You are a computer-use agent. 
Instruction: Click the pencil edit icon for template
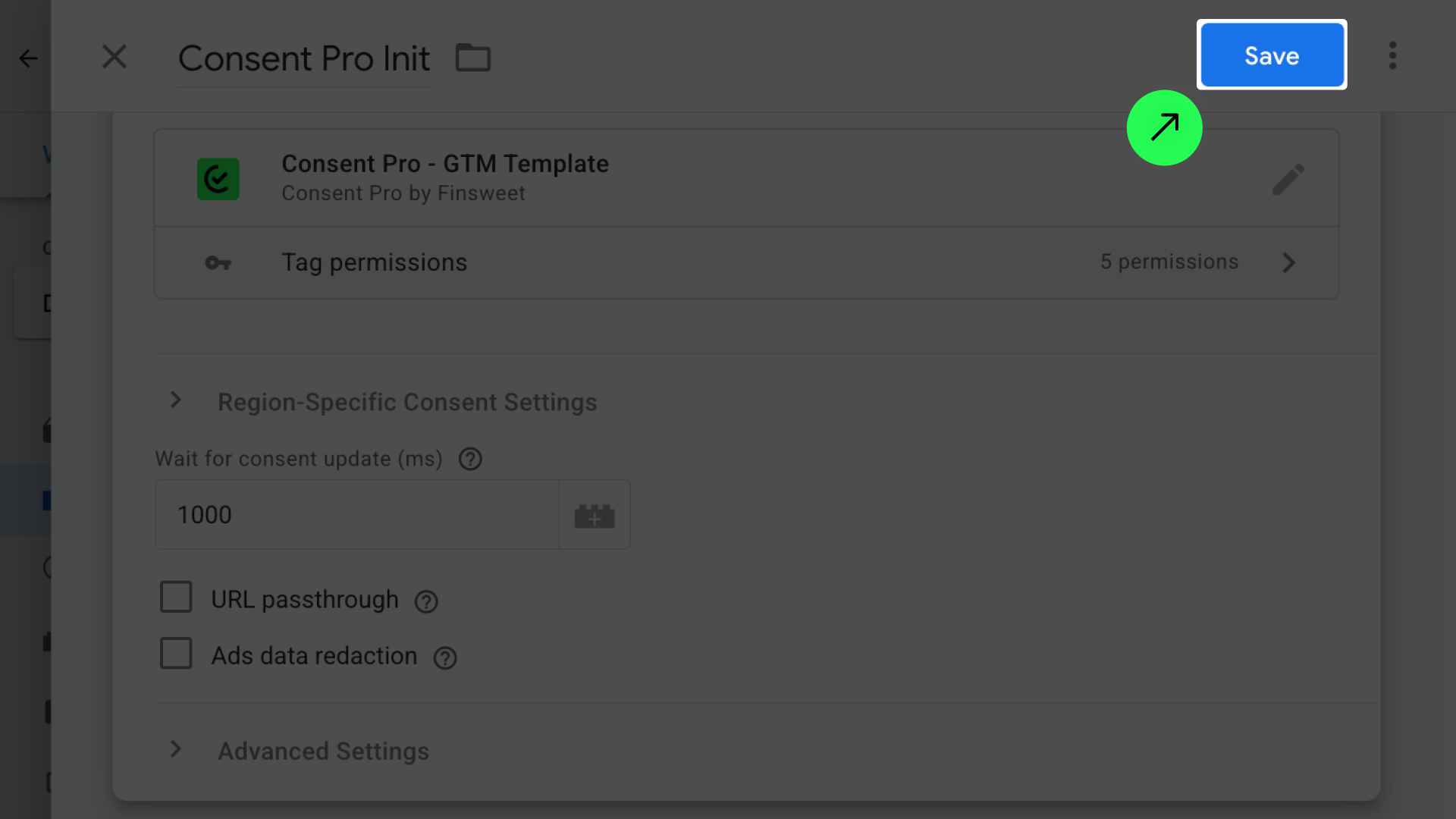pos(1288,180)
